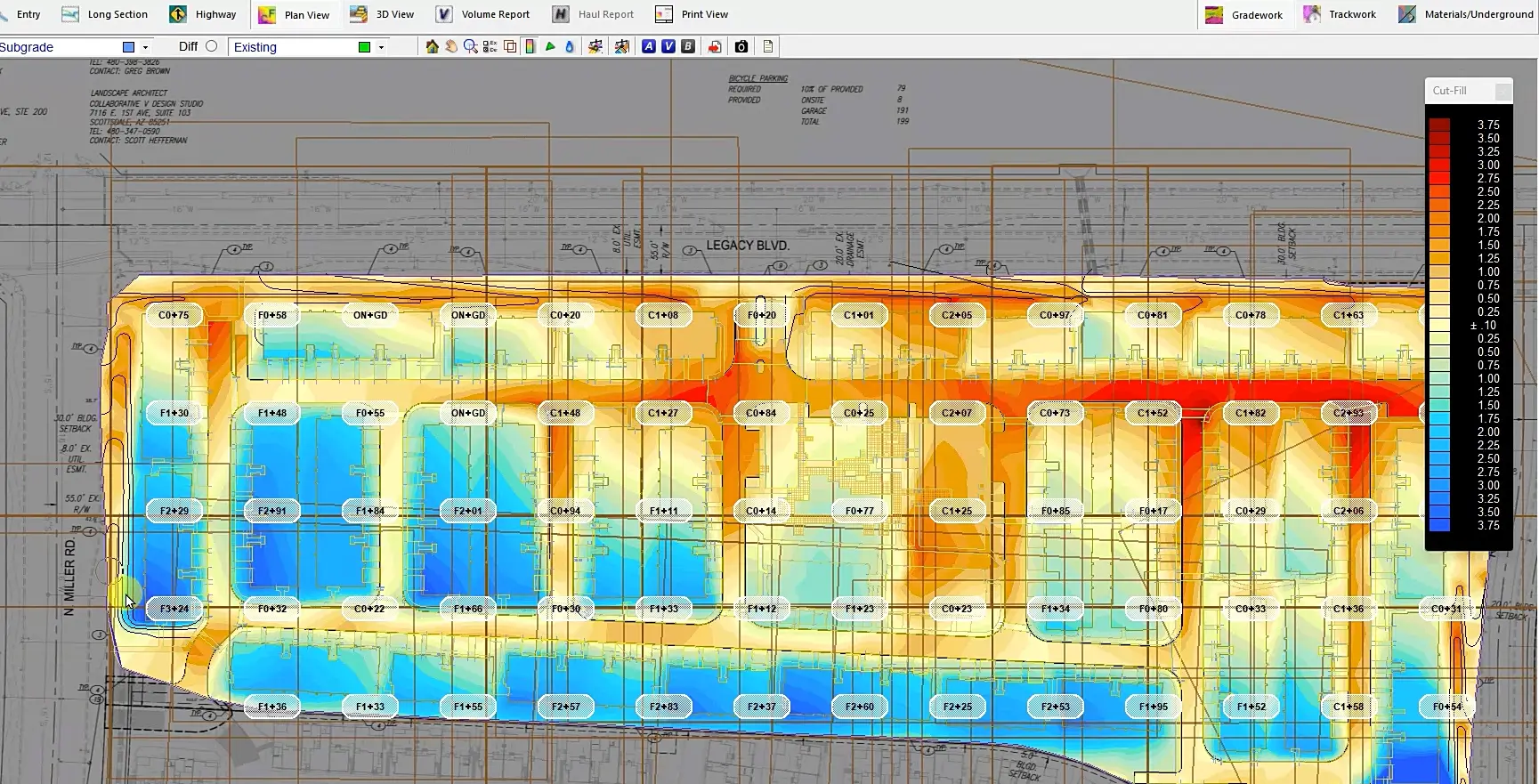
Task: Click the blue water drop icon
Action: click(x=570, y=47)
